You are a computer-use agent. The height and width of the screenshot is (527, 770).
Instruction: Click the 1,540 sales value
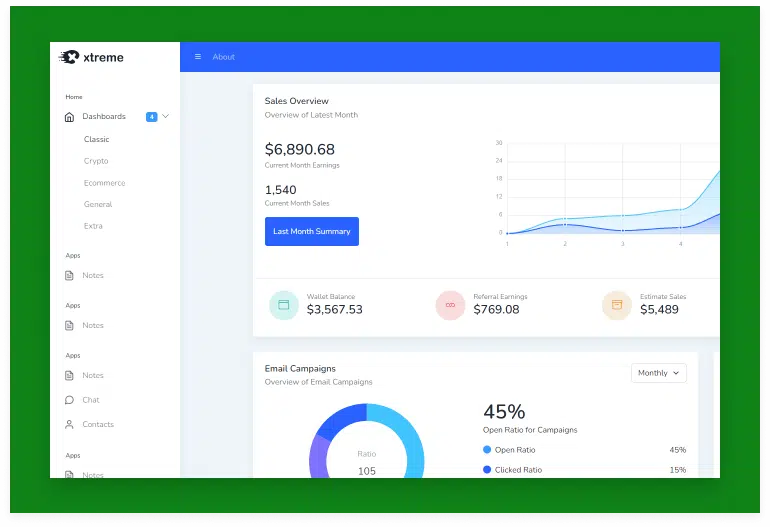[280, 190]
